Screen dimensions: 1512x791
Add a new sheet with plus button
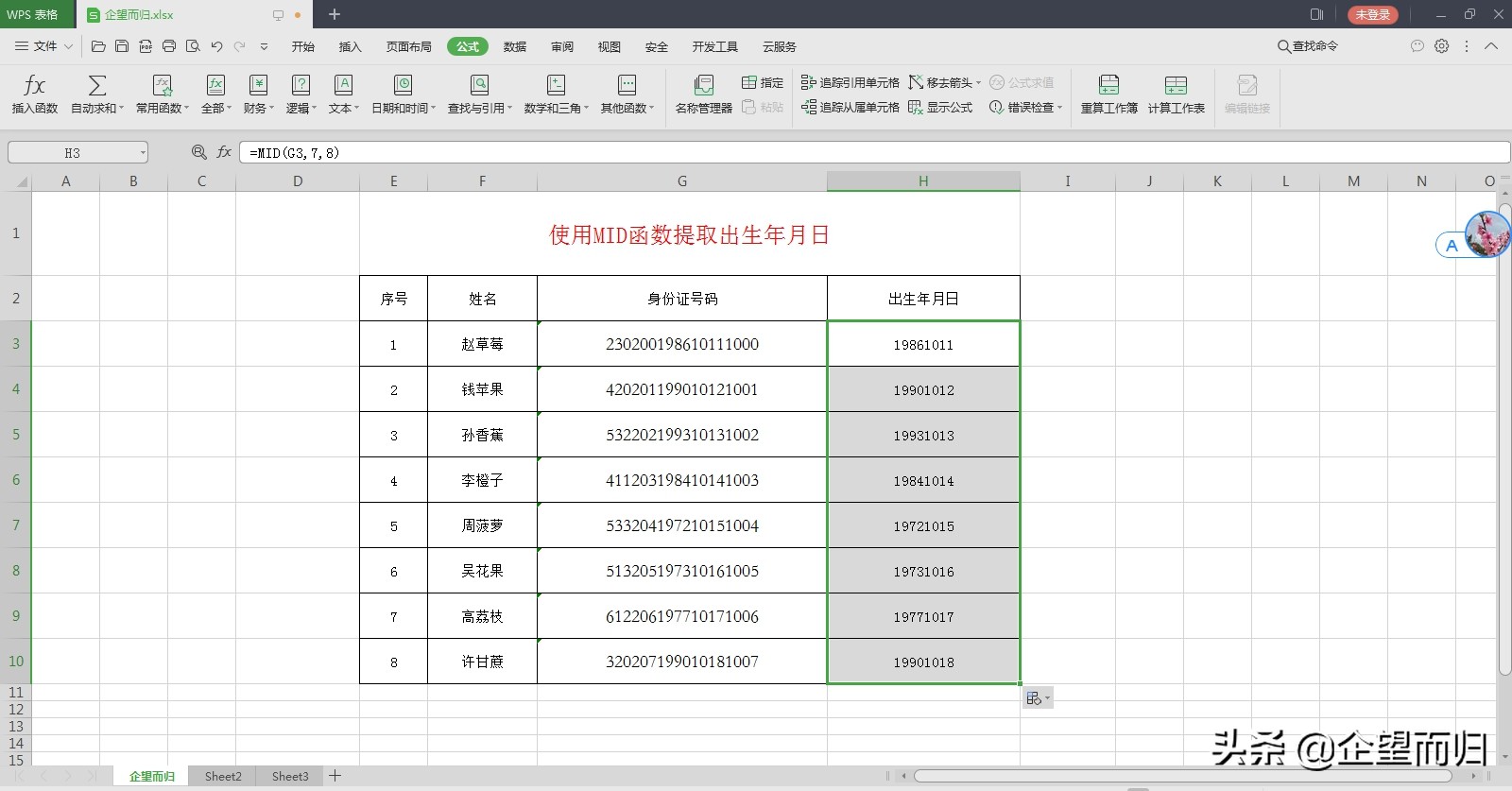tap(335, 776)
